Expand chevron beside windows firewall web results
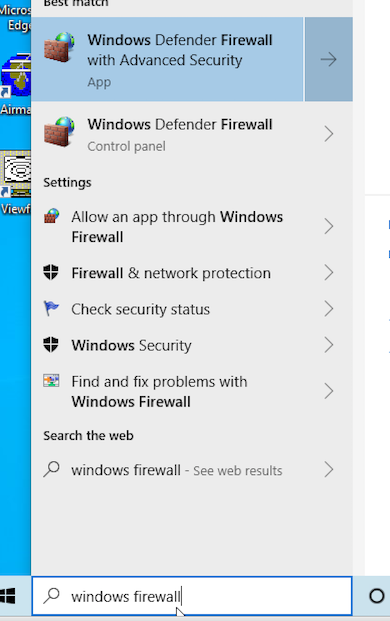 point(329,470)
